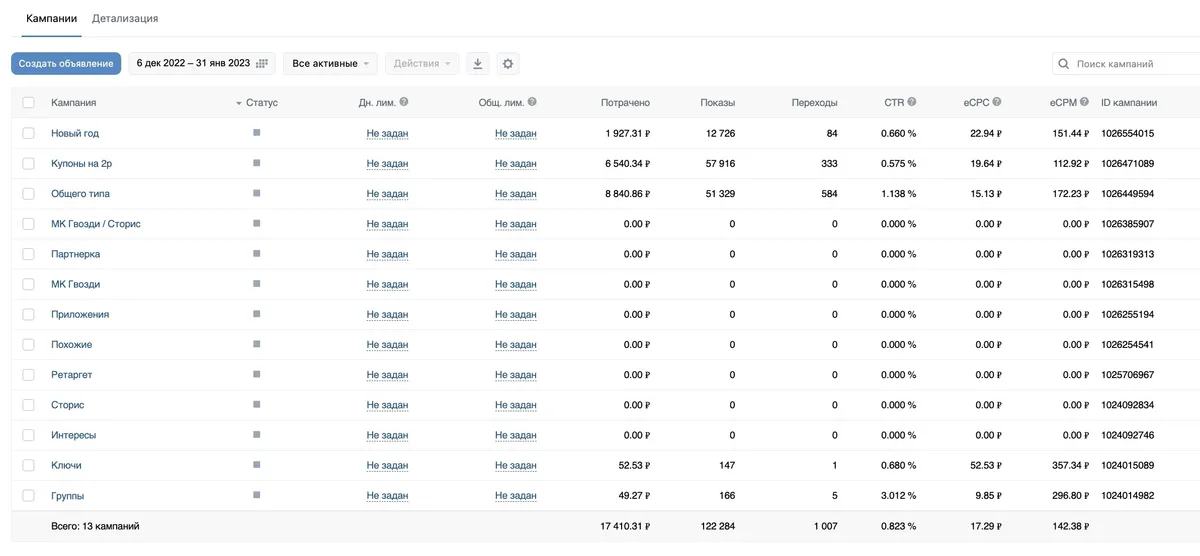
Task: Click the Создать объявление button
Action: point(66,64)
